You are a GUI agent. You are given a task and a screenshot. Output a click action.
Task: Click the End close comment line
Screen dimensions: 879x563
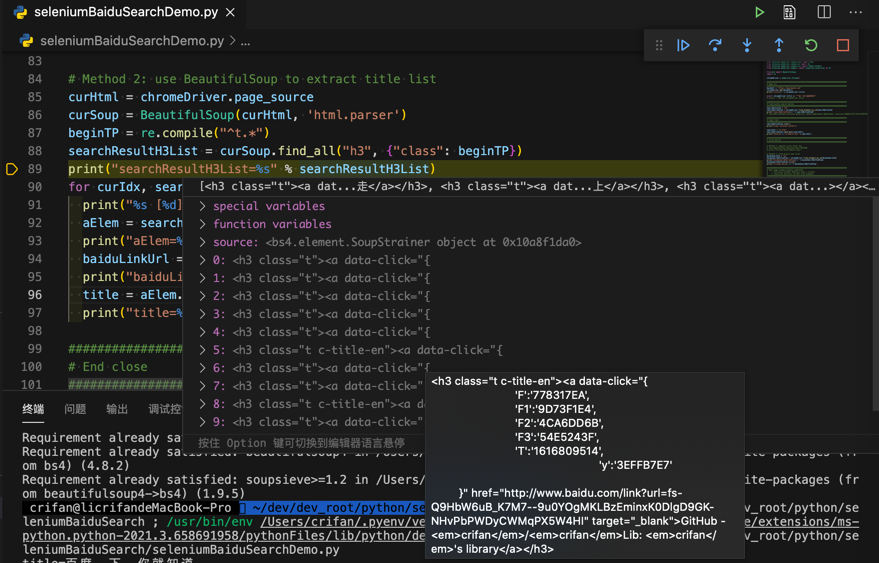tap(108, 367)
